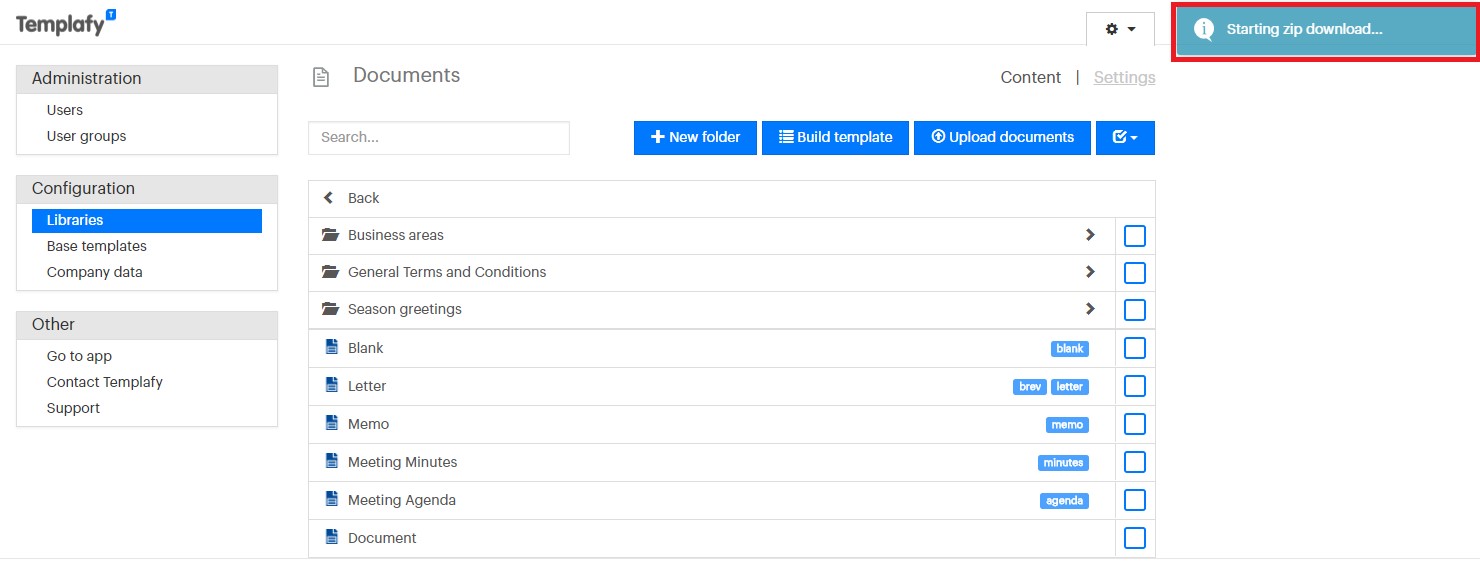This screenshot has height=581, width=1480.
Task: Open Base templates in Configuration
Action: point(97,246)
